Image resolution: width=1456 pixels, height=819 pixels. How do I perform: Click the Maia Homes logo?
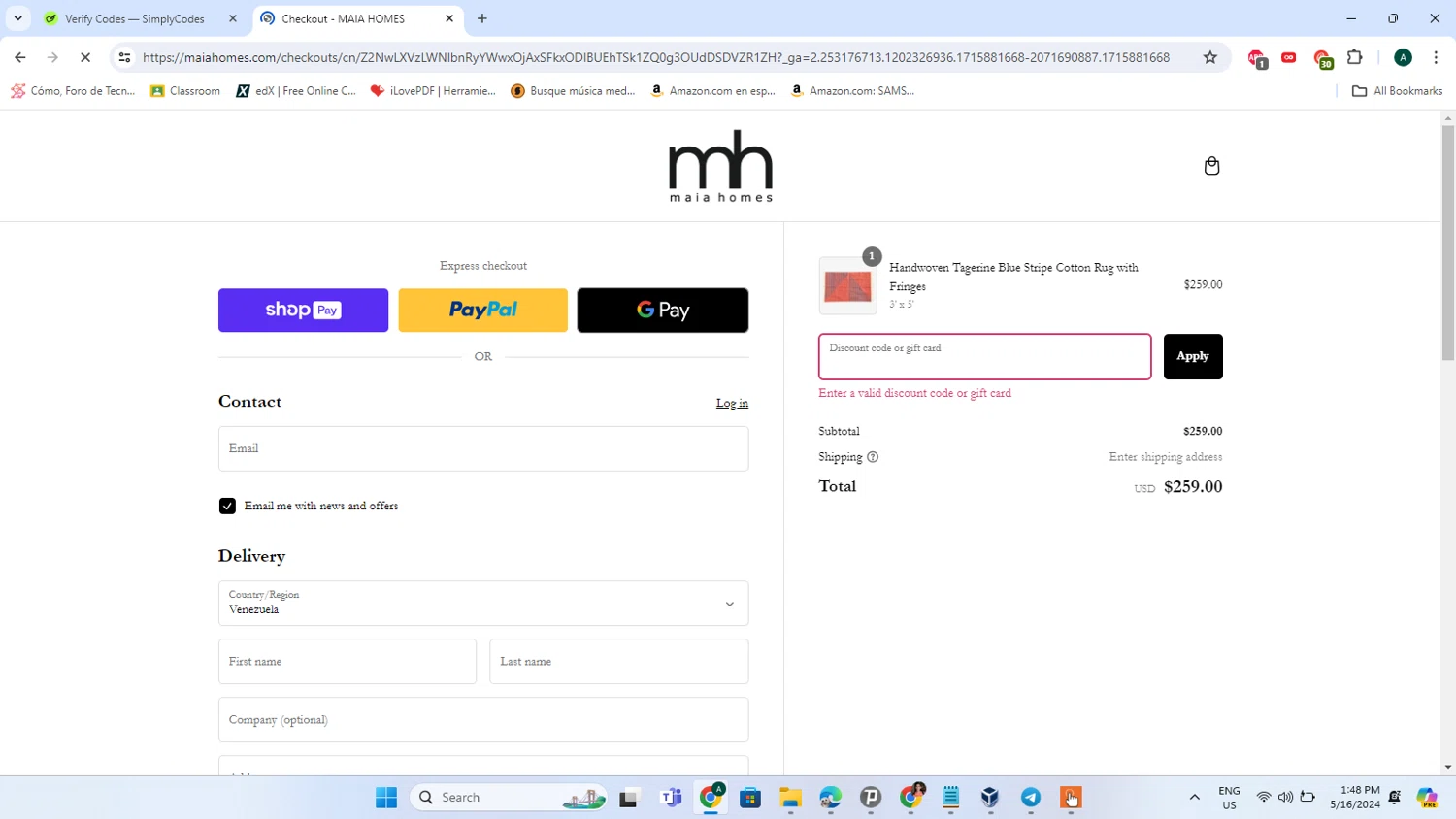[x=720, y=166]
